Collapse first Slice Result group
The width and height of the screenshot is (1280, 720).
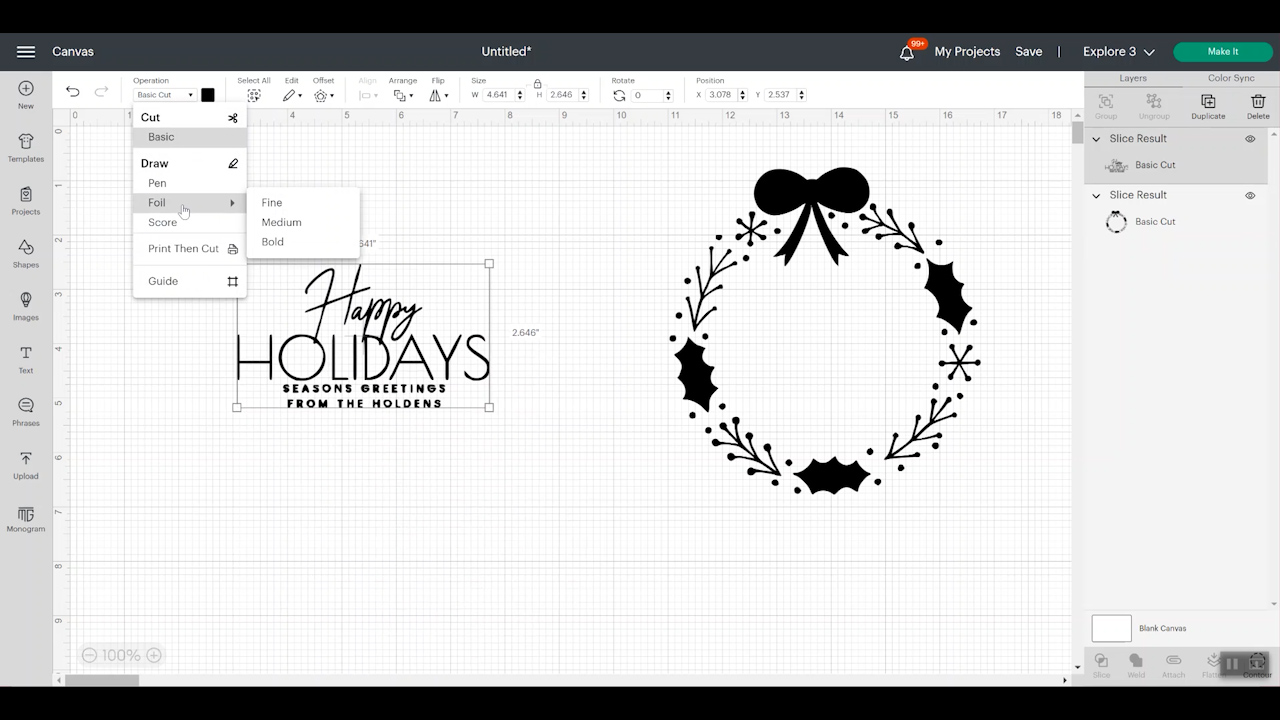click(1096, 139)
